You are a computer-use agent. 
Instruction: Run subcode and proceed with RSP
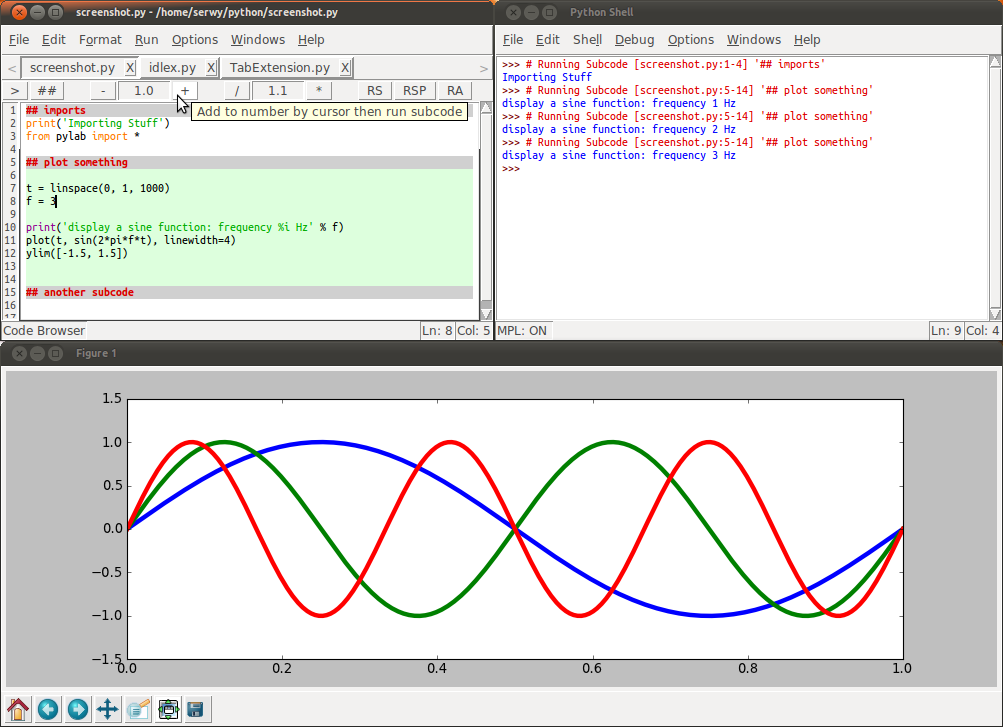tap(413, 90)
